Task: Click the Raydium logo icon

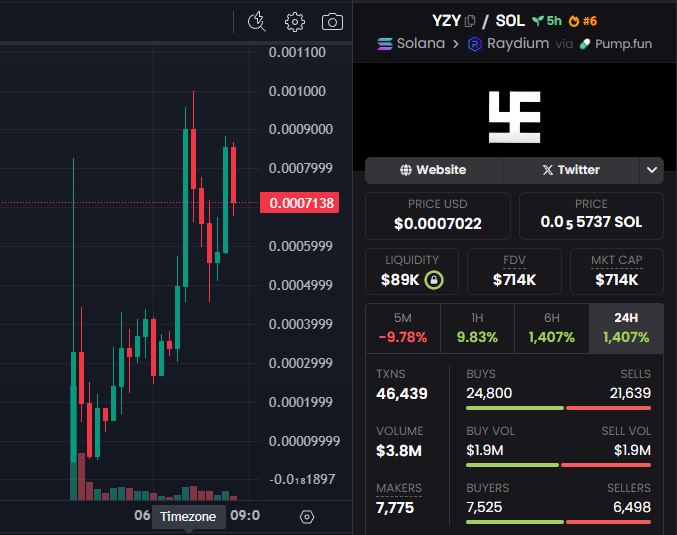Action: (475, 44)
